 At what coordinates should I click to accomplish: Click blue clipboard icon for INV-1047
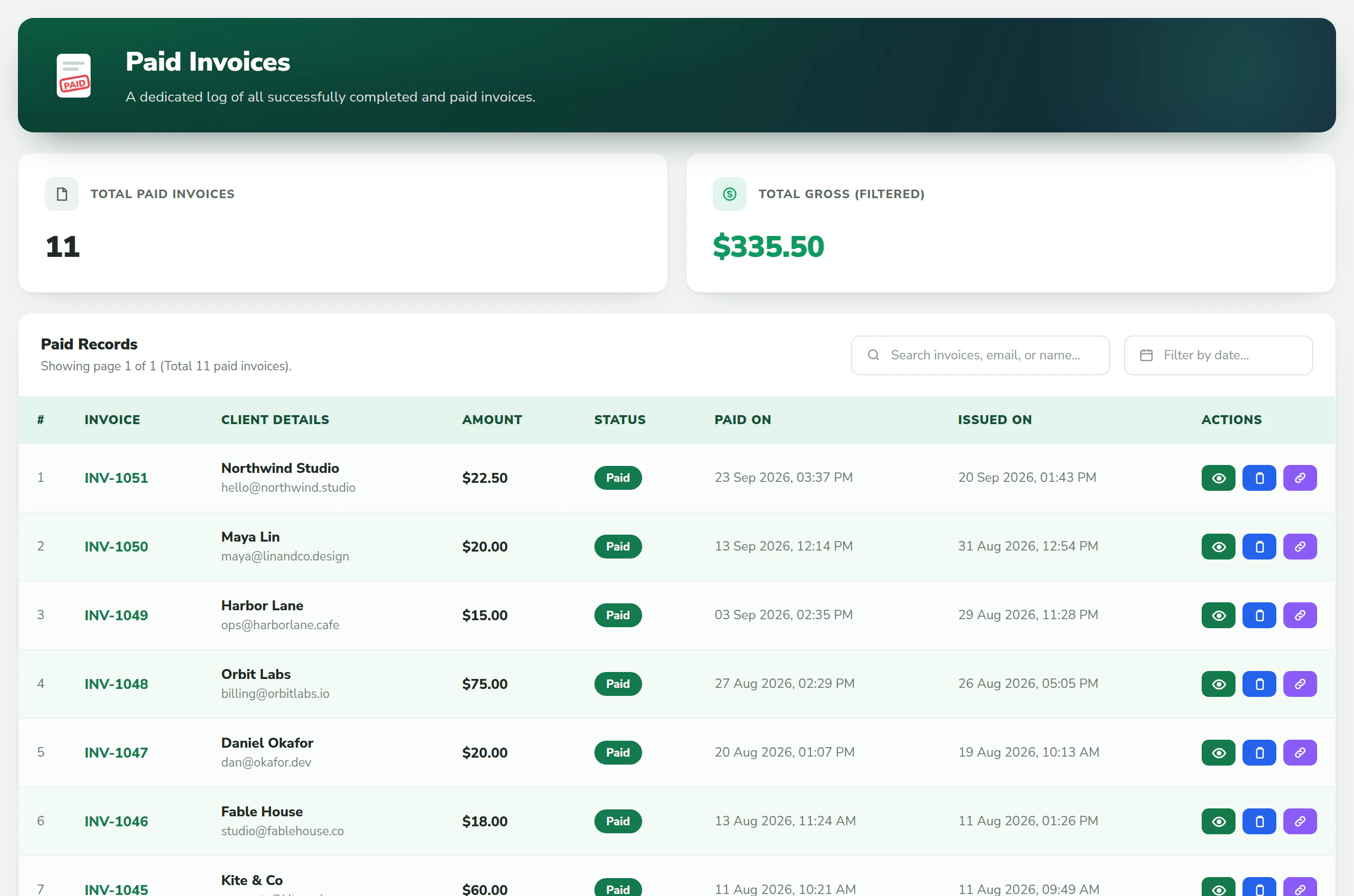(x=1259, y=753)
